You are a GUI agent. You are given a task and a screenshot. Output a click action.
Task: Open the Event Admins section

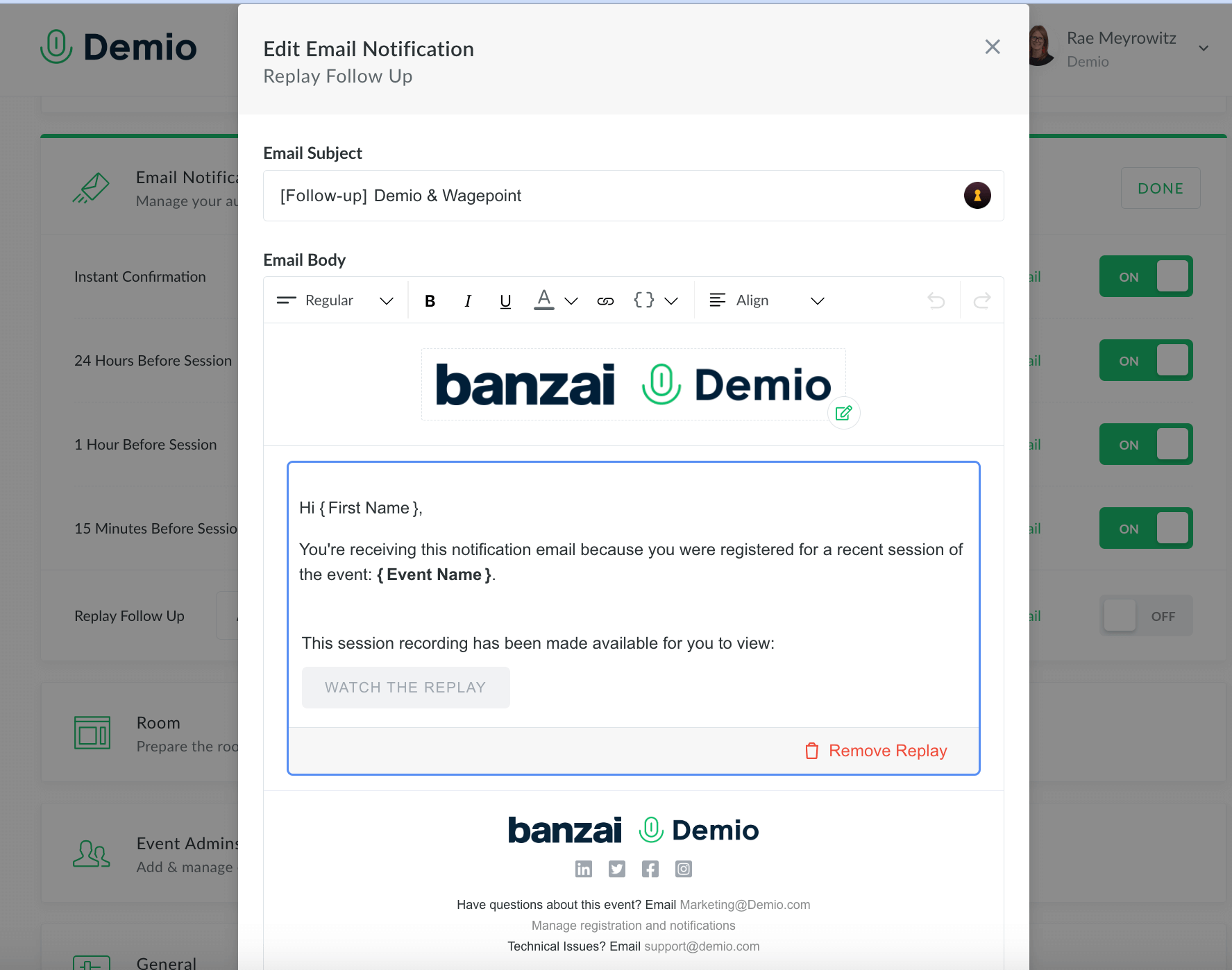[187, 843]
